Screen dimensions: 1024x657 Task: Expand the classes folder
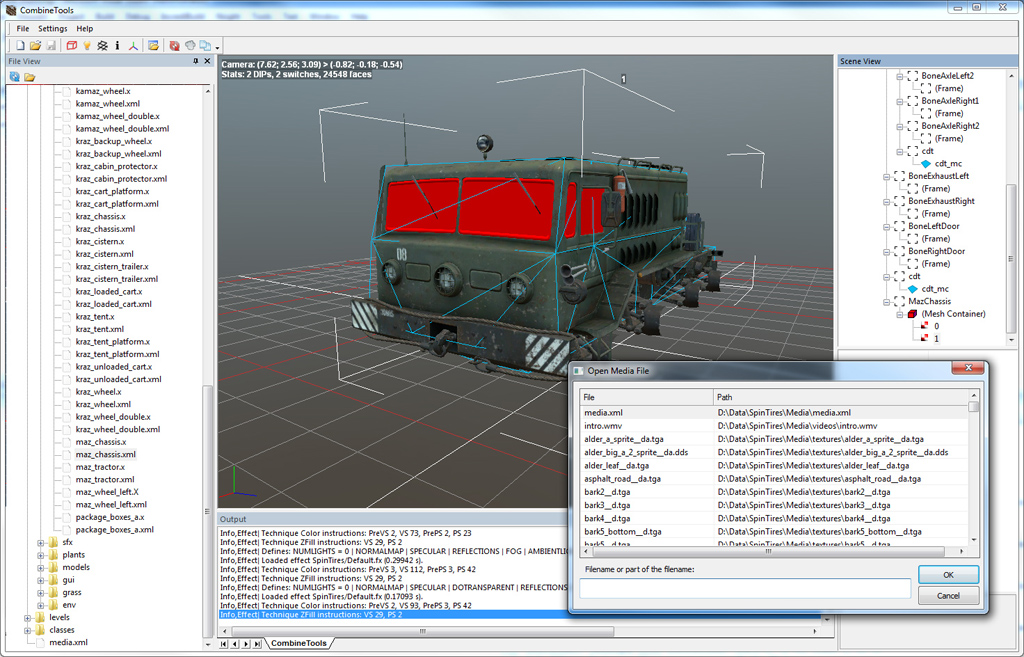tap(27, 630)
